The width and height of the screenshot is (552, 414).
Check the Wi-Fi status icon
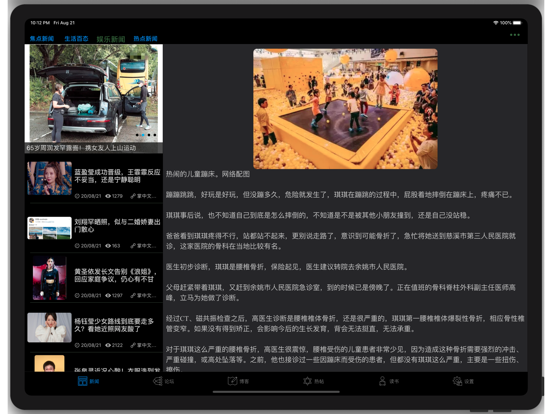point(496,23)
